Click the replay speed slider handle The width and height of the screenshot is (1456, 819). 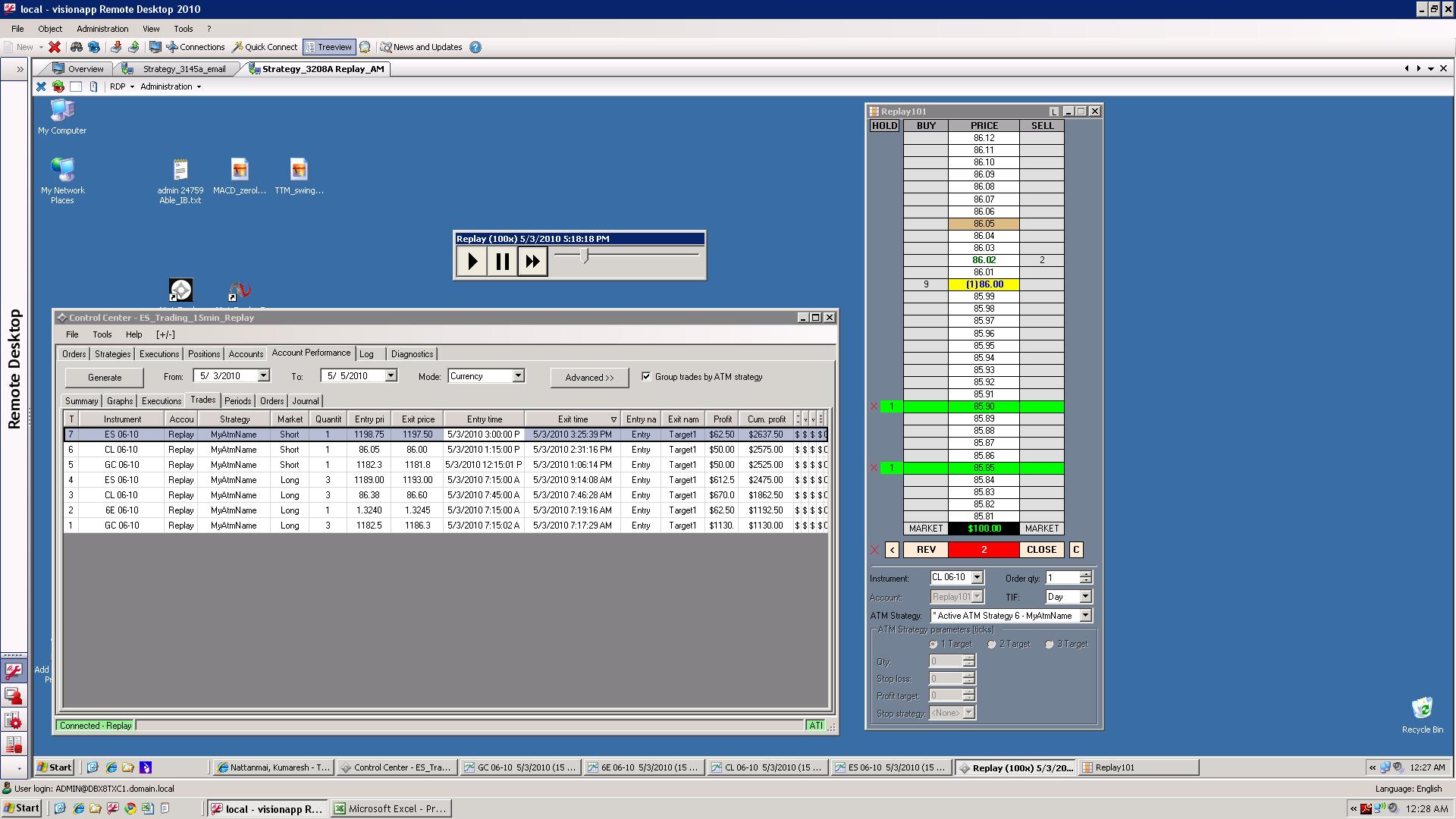tap(585, 256)
